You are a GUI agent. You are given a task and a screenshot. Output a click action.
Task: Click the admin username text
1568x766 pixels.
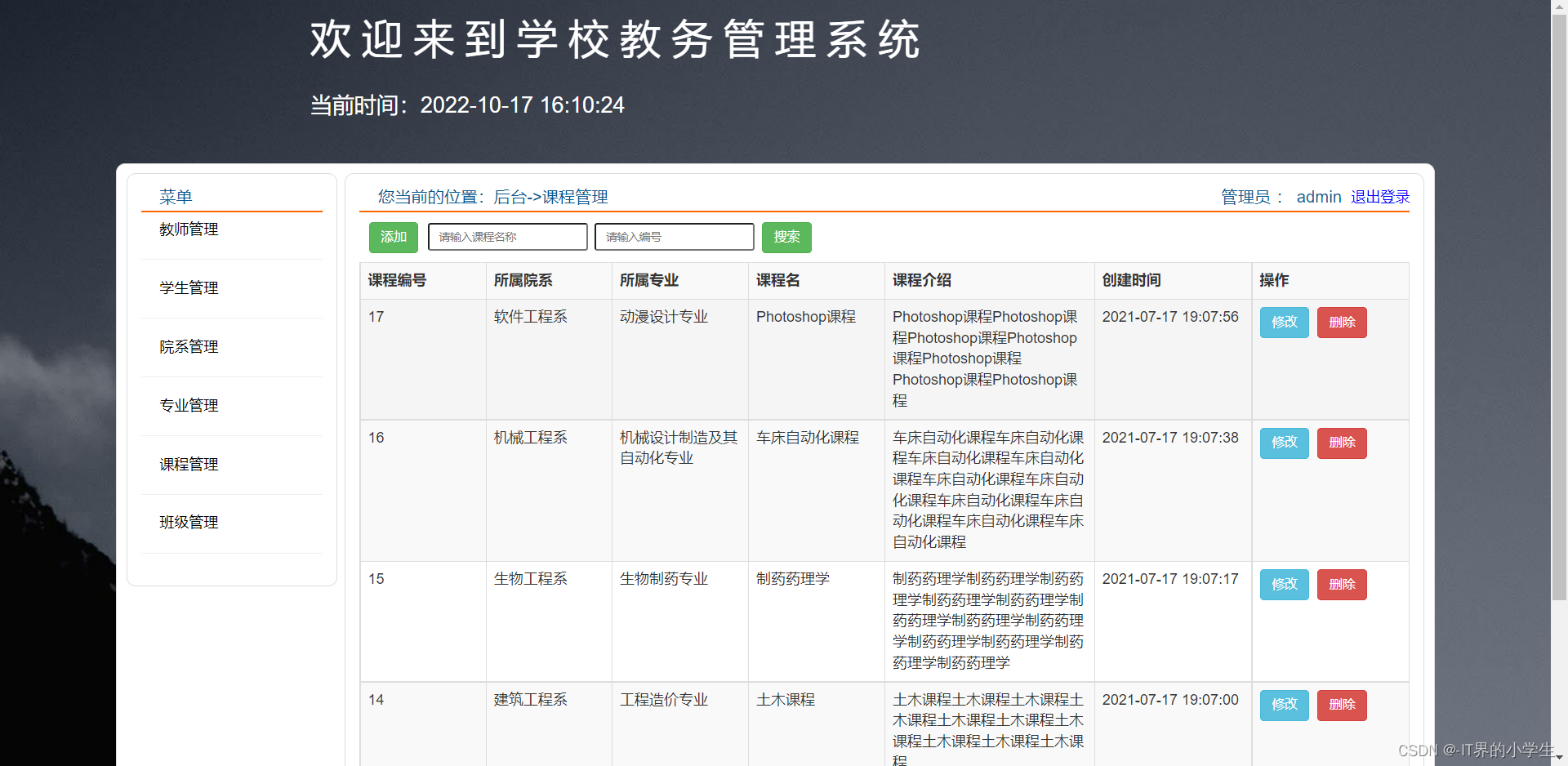pos(1319,197)
